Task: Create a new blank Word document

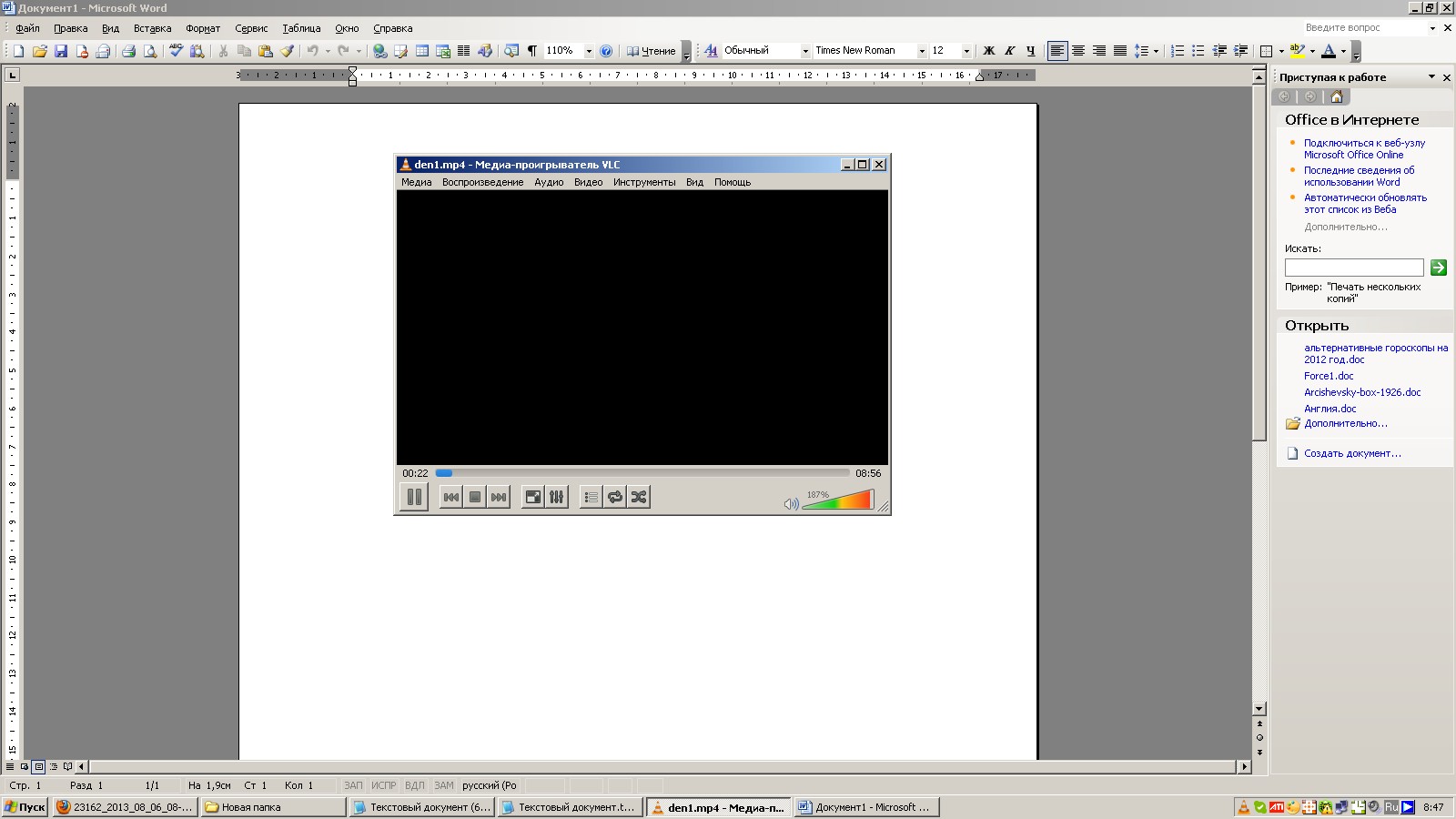Action: coord(18,51)
